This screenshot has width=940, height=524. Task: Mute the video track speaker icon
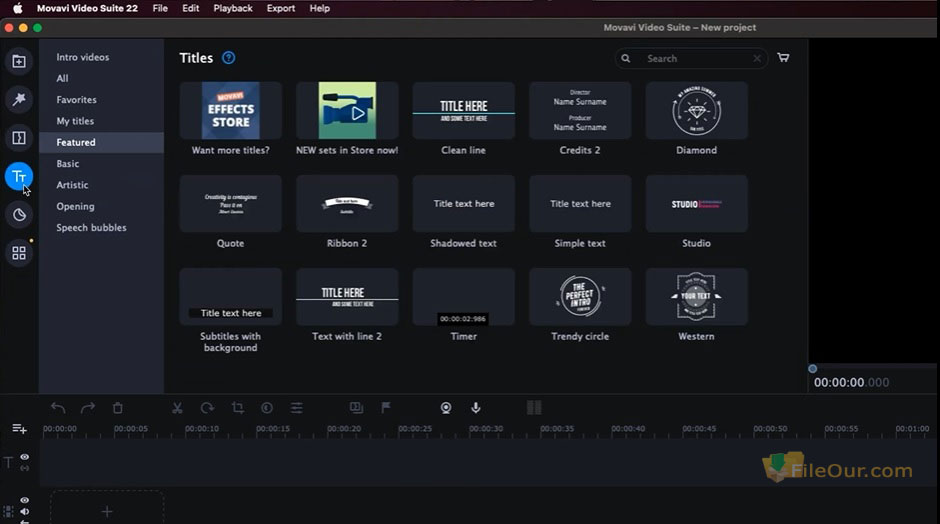click(25, 511)
